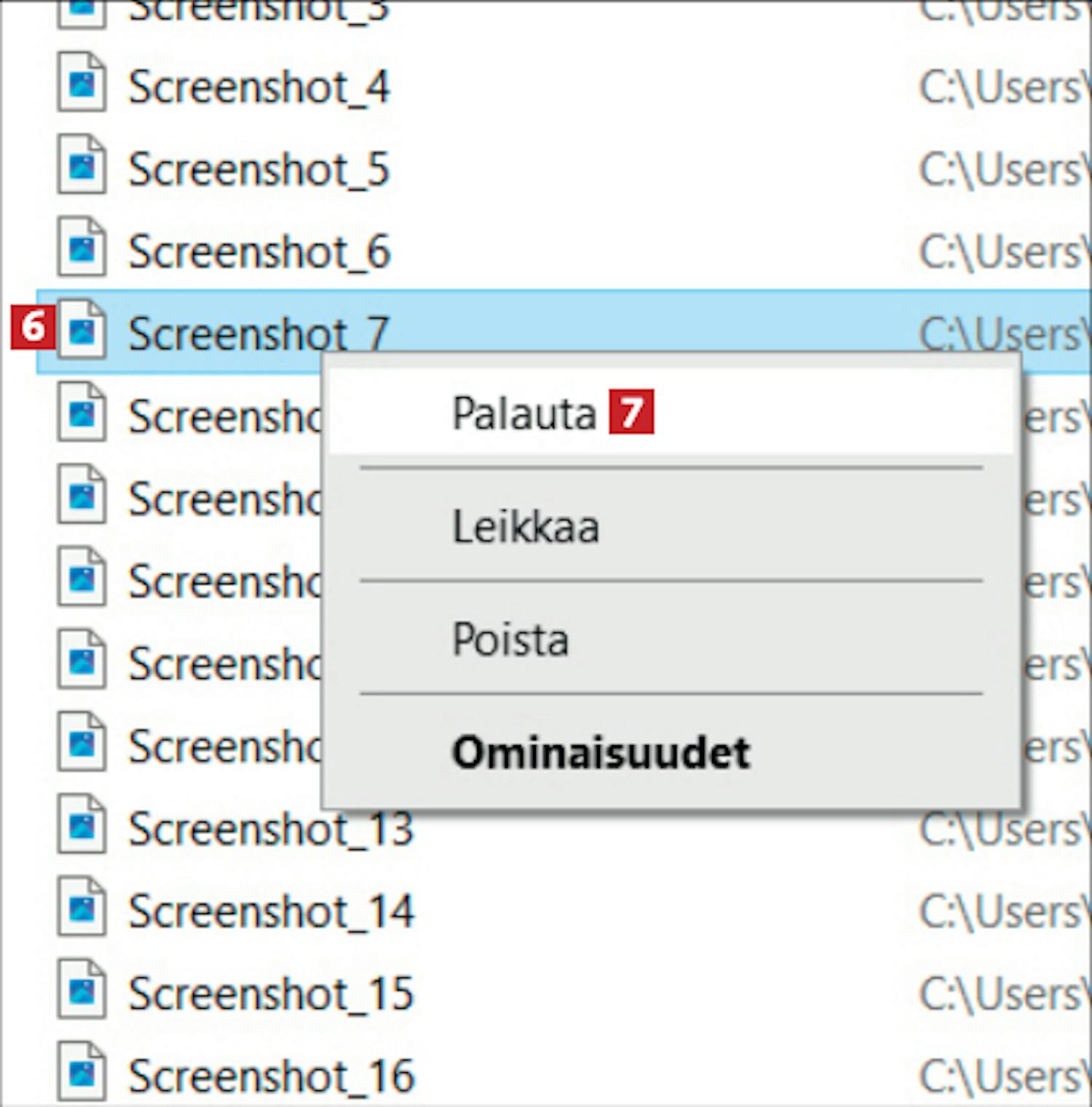Select the Screenshot_6 file name

(259, 252)
